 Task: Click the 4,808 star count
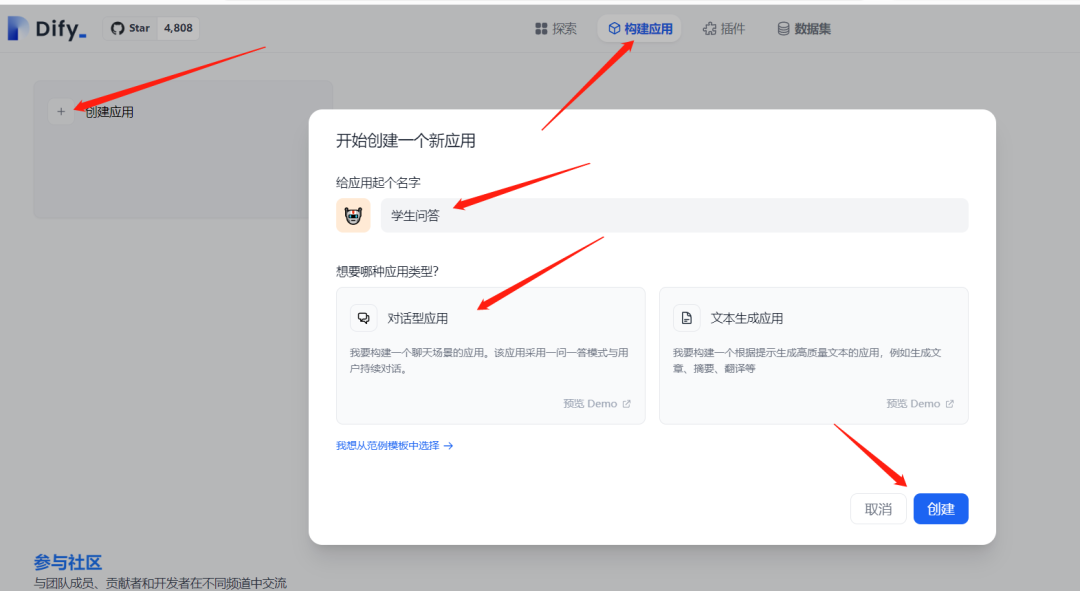[x=178, y=28]
